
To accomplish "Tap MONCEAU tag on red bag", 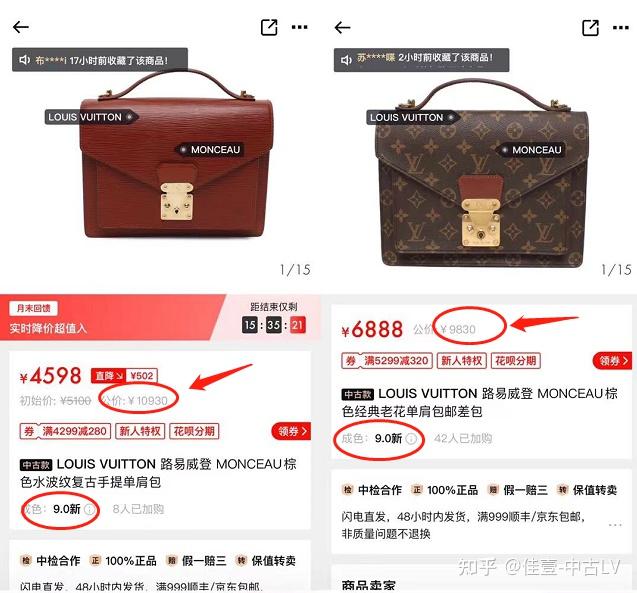I will tap(210, 150).
